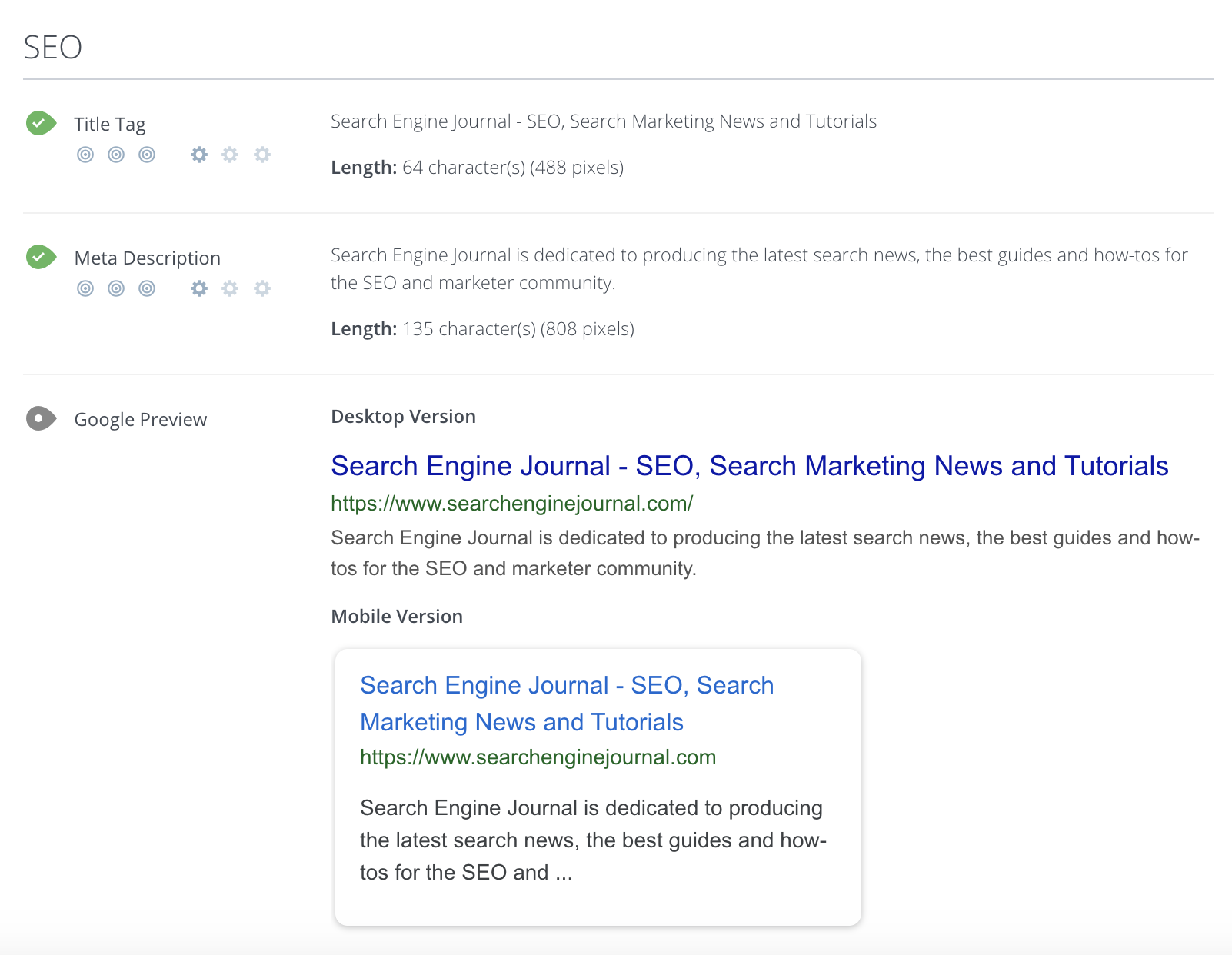Click the Desktop Version heading
The height and width of the screenshot is (955, 1232).
[x=403, y=417]
